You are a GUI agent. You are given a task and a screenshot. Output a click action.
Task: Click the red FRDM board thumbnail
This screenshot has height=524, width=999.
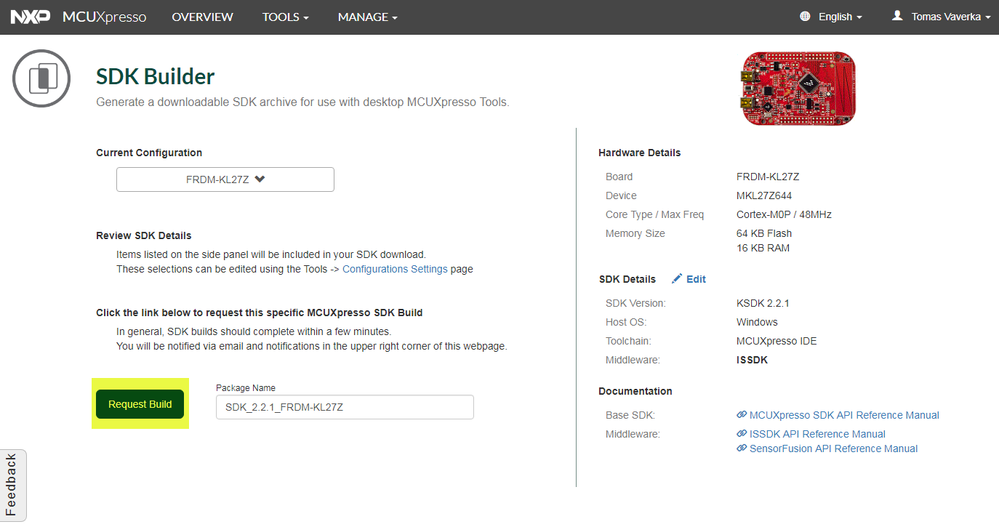click(x=798, y=88)
